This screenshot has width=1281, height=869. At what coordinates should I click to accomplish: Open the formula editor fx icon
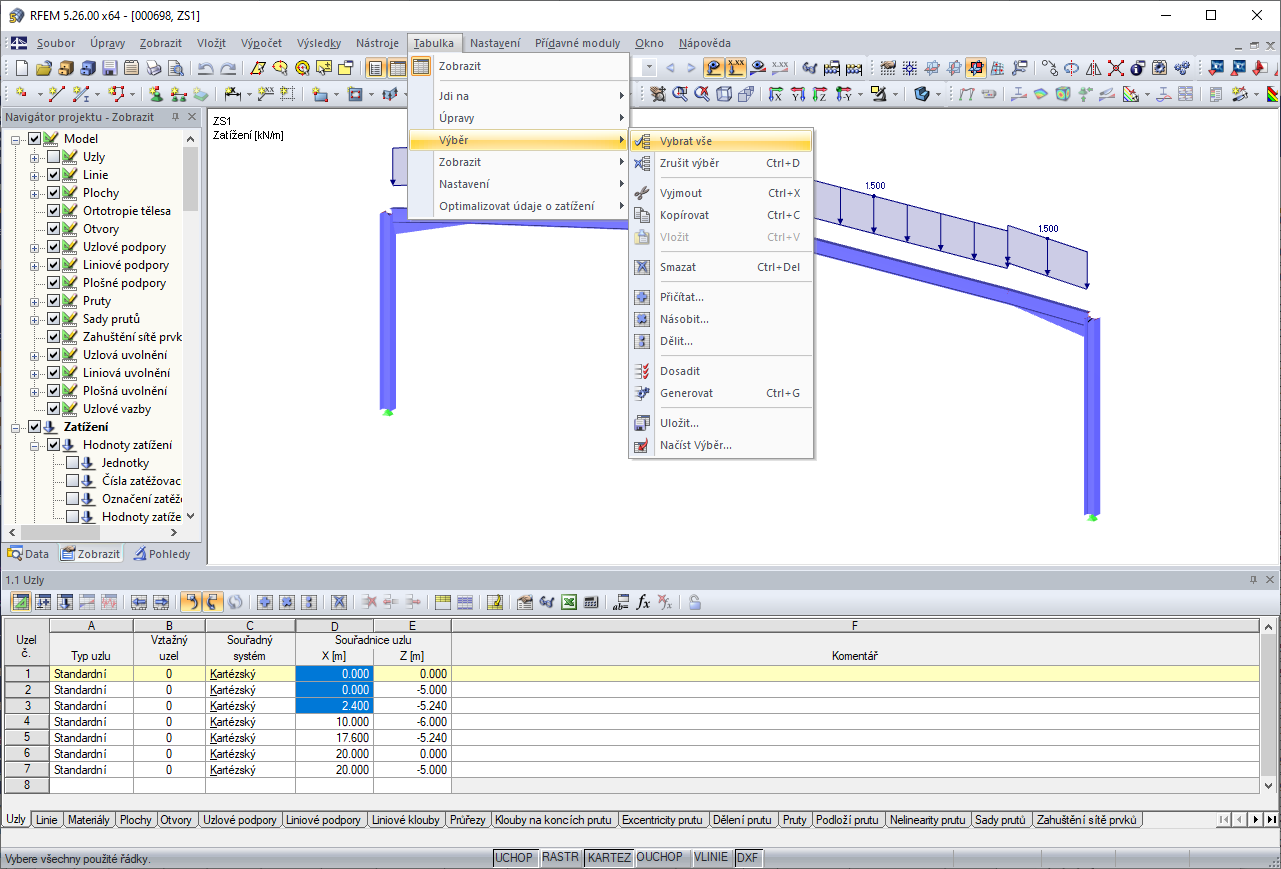644,602
